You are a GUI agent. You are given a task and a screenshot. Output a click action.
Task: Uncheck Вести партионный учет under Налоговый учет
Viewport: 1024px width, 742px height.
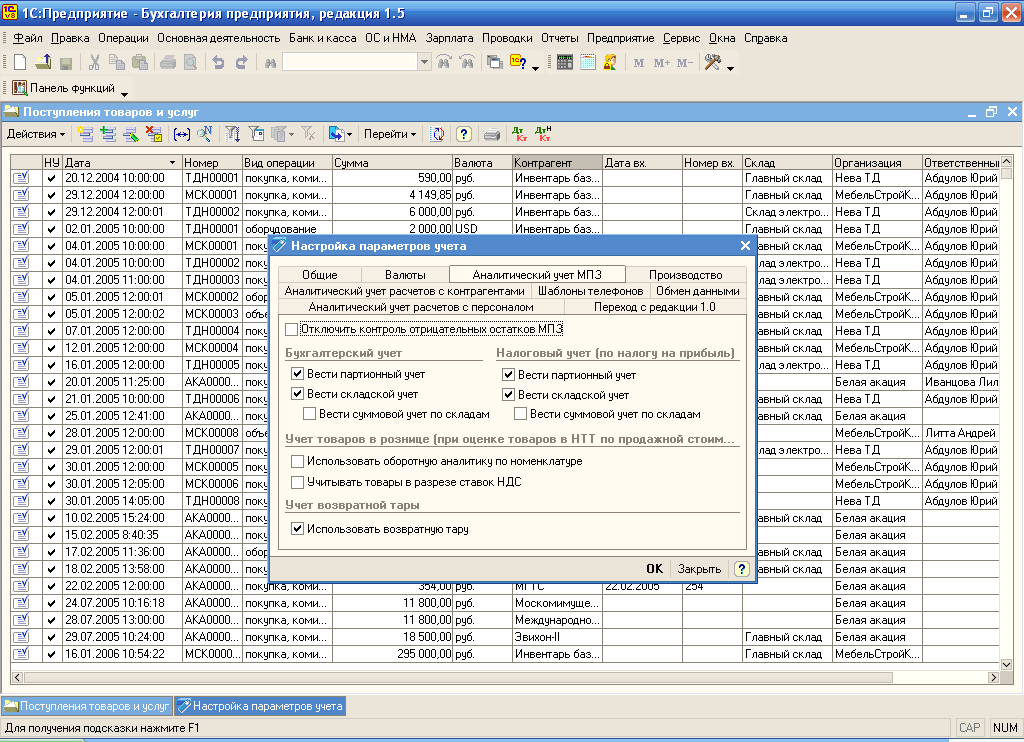coord(508,375)
